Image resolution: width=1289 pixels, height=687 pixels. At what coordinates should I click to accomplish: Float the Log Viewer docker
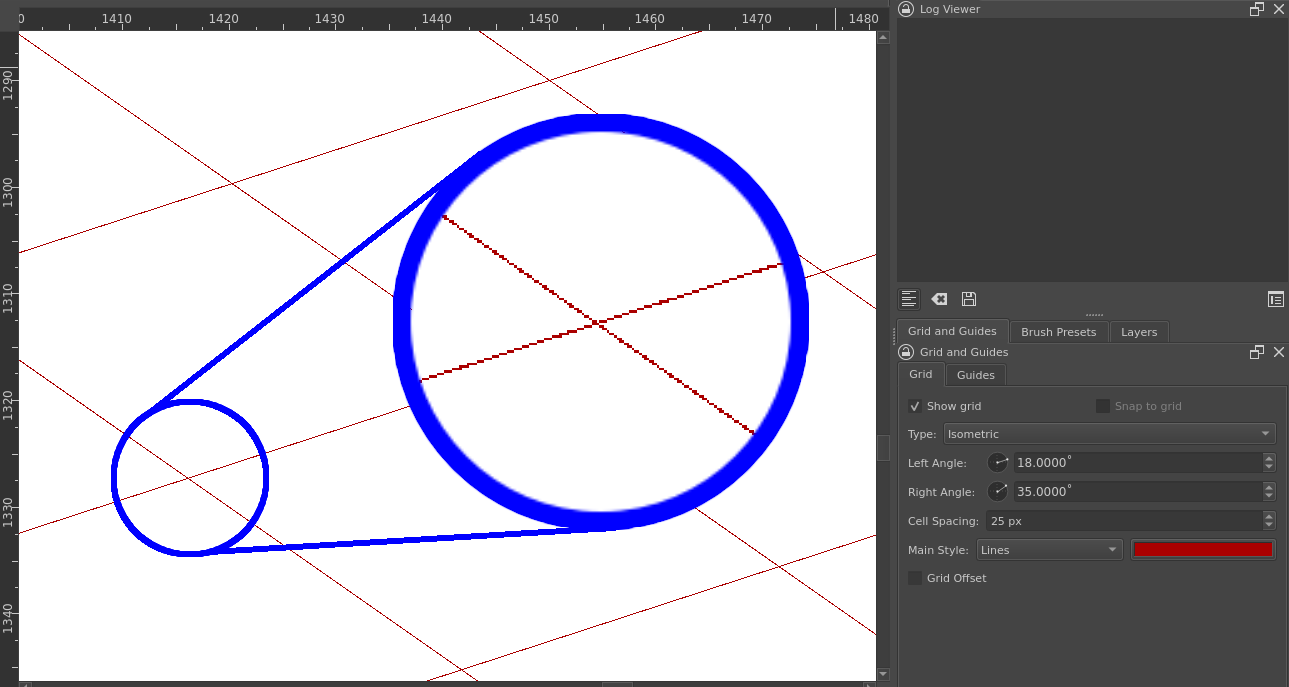coord(1257,9)
